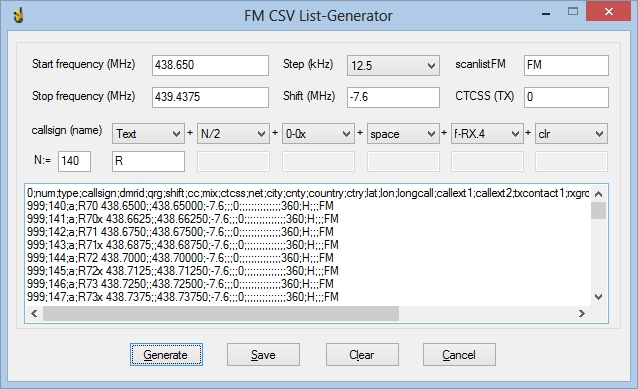Viewport: 638px width, 389px height.
Task: Open the Step (kHz) dropdown showing 12.5
Action: tap(393, 66)
